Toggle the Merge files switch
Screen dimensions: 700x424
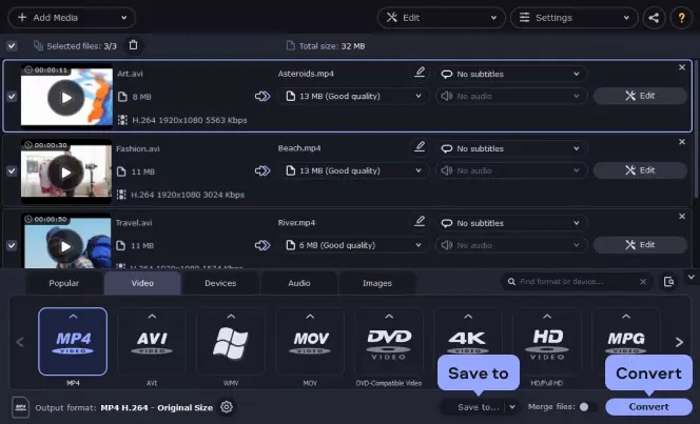point(588,407)
